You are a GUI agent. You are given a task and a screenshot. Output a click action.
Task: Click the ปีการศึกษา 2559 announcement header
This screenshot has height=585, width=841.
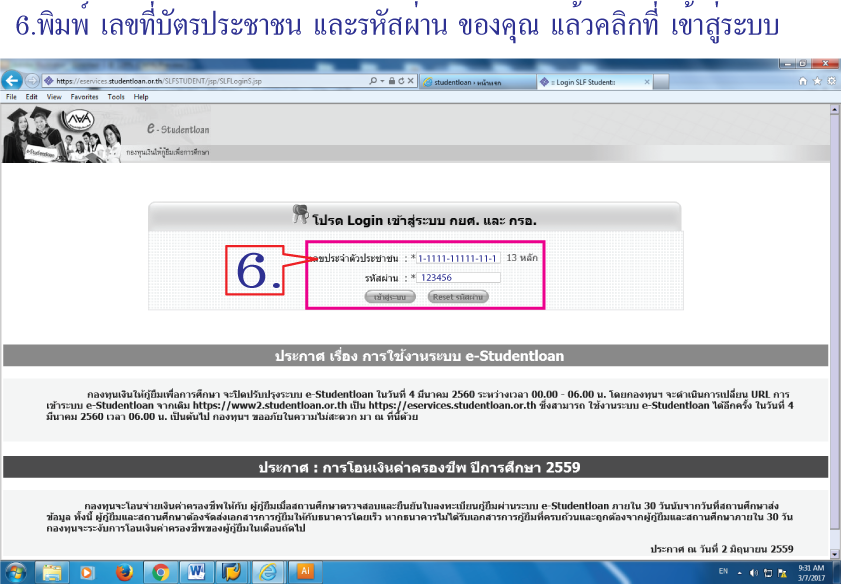coord(416,467)
